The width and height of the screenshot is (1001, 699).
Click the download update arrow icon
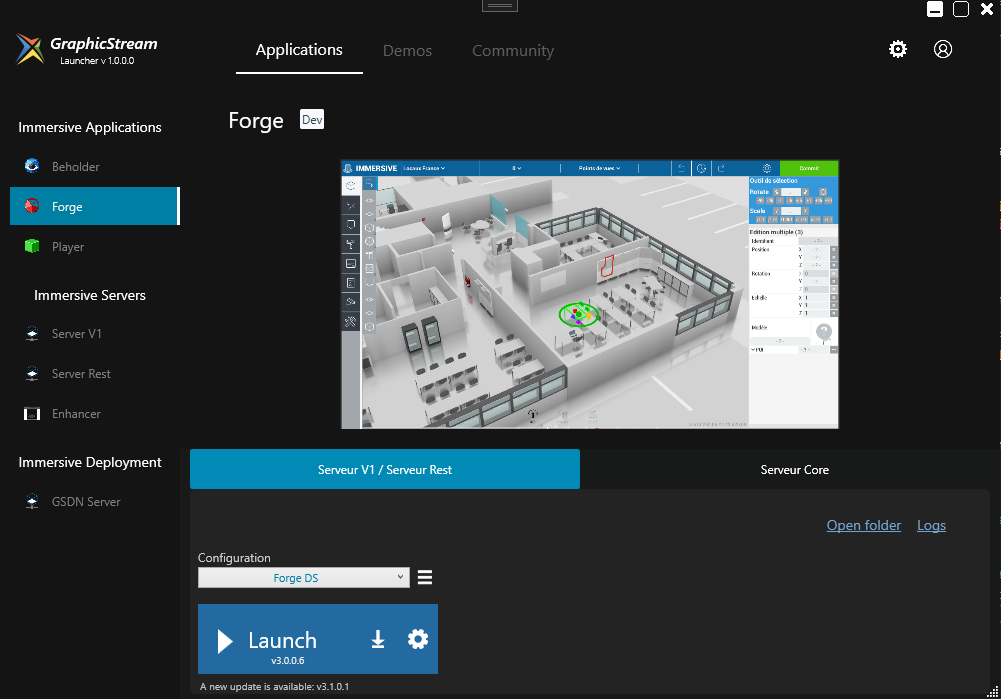[x=378, y=639]
